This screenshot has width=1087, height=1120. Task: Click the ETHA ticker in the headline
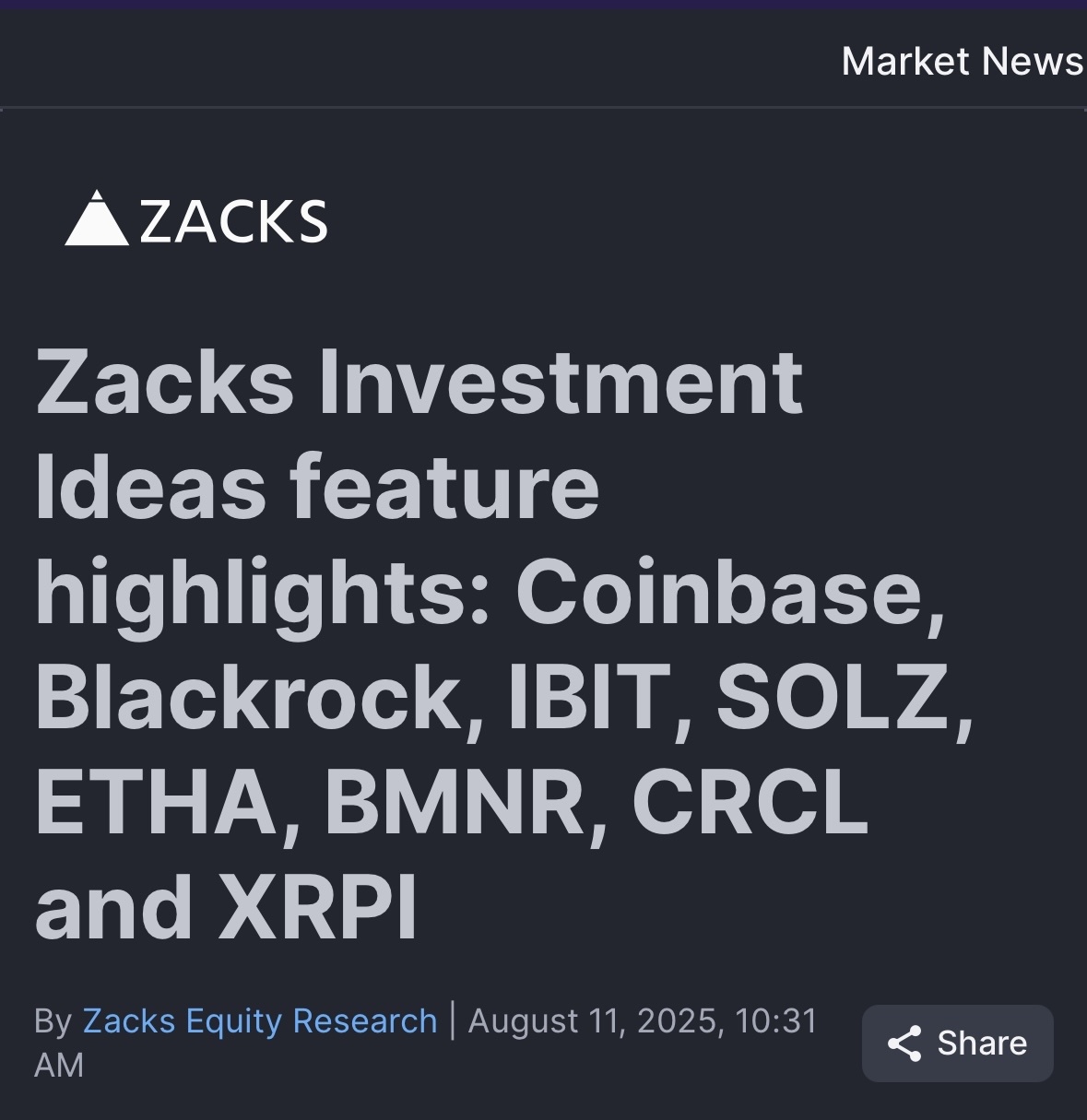point(157,801)
